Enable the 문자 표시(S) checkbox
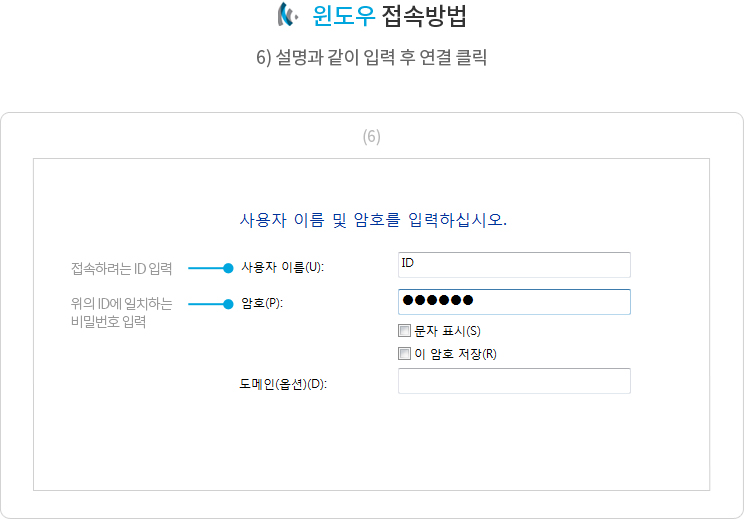 click(404, 331)
